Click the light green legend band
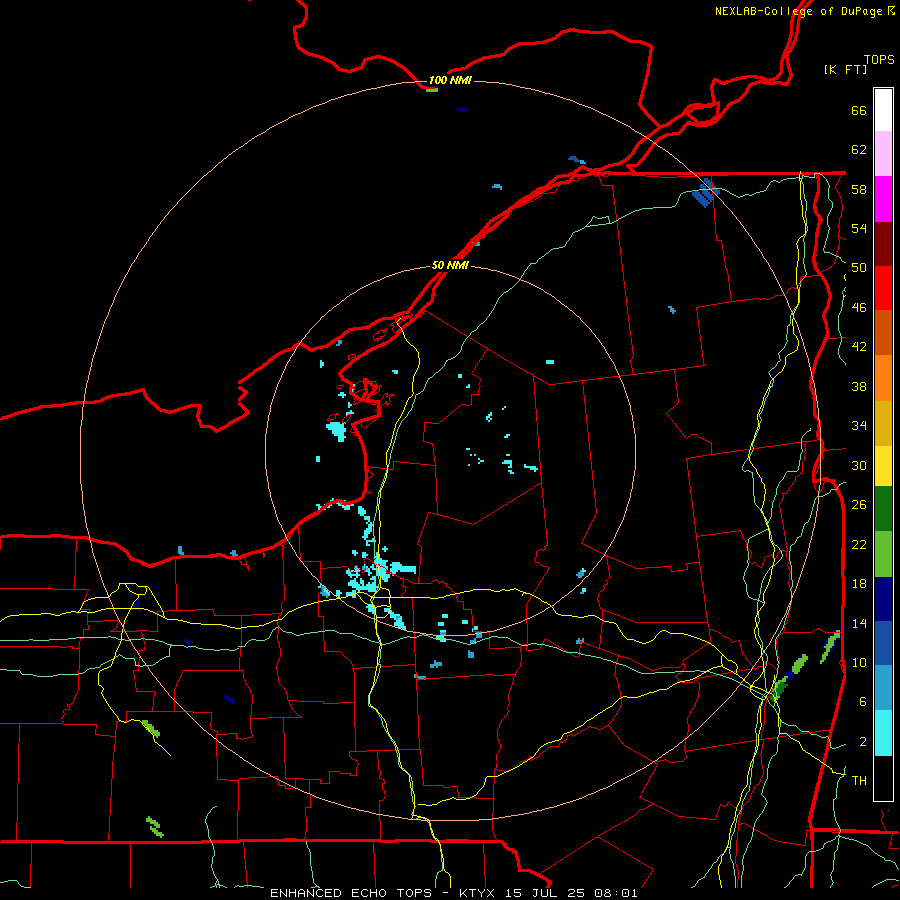 tap(883, 554)
